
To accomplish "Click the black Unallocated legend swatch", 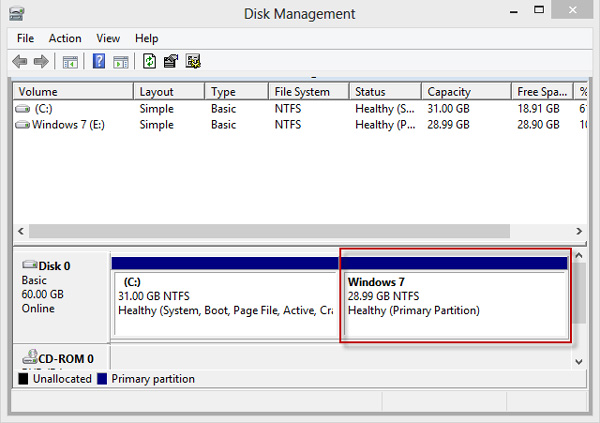I will point(23,379).
